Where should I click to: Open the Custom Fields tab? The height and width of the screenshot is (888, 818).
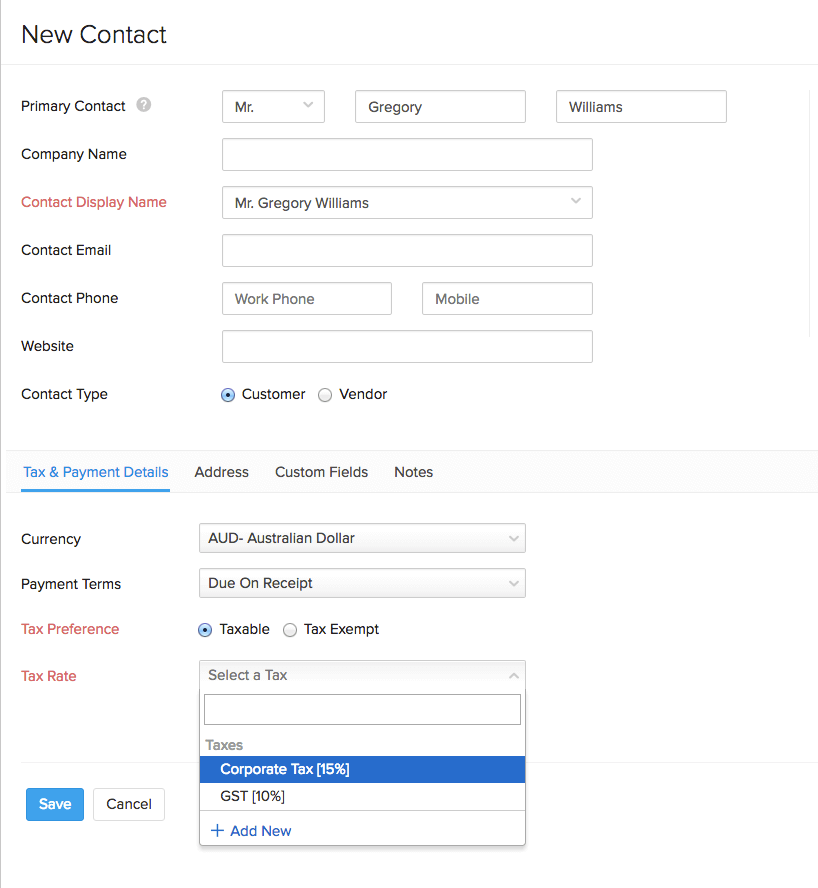[x=321, y=471]
